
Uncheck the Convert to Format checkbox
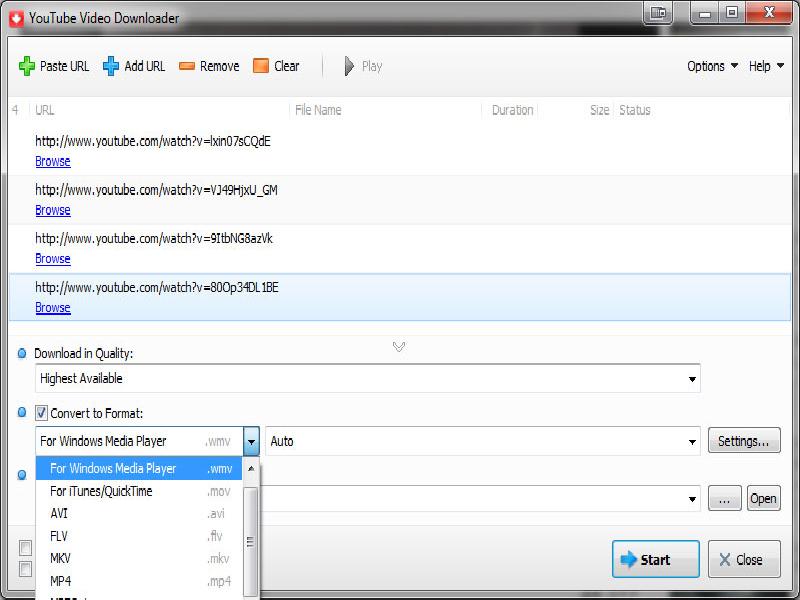pos(41,413)
